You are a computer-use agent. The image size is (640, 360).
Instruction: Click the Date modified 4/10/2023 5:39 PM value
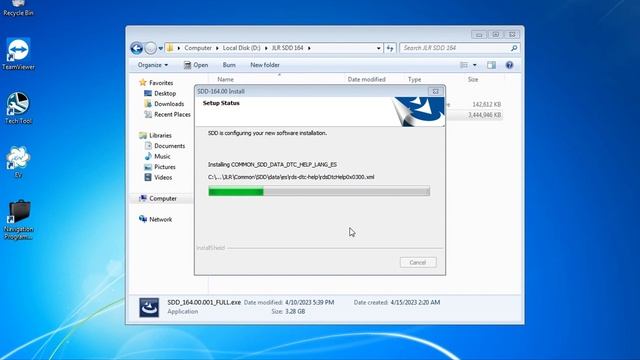tap(309, 302)
